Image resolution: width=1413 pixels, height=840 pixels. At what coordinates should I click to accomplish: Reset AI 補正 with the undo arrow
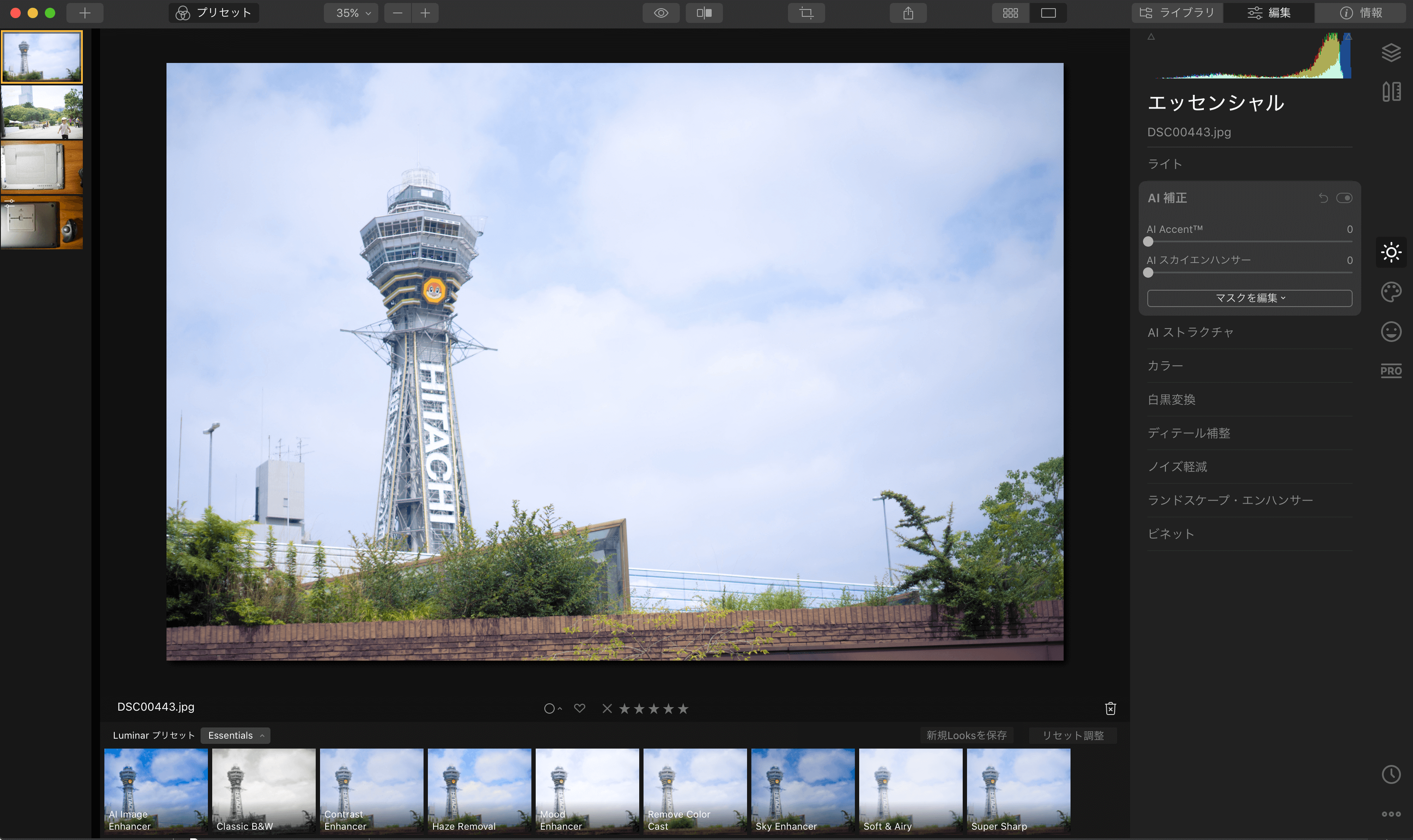pyautogui.click(x=1323, y=197)
